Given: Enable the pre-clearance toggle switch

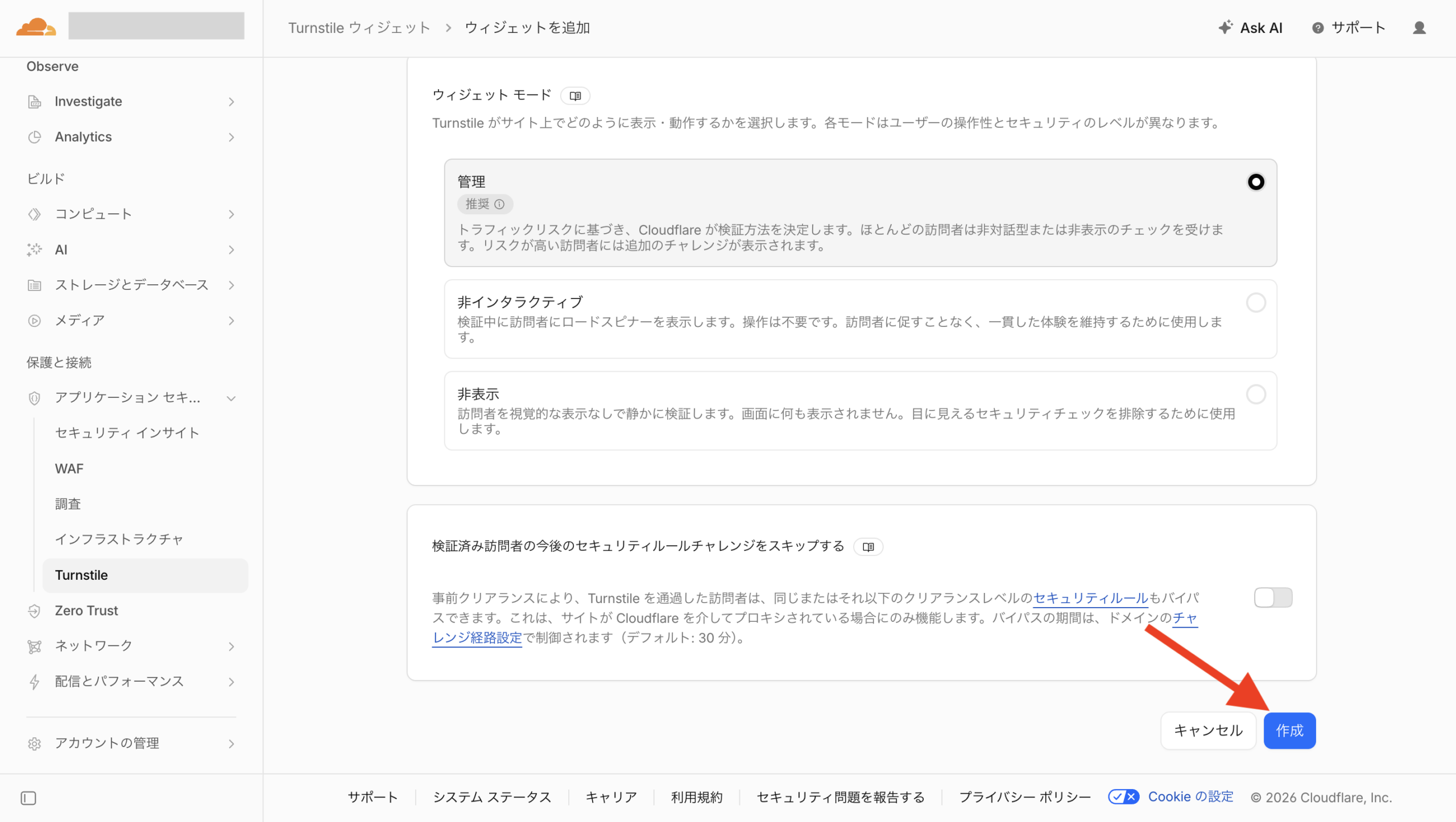Looking at the screenshot, I should click(x=1273, y=597).
